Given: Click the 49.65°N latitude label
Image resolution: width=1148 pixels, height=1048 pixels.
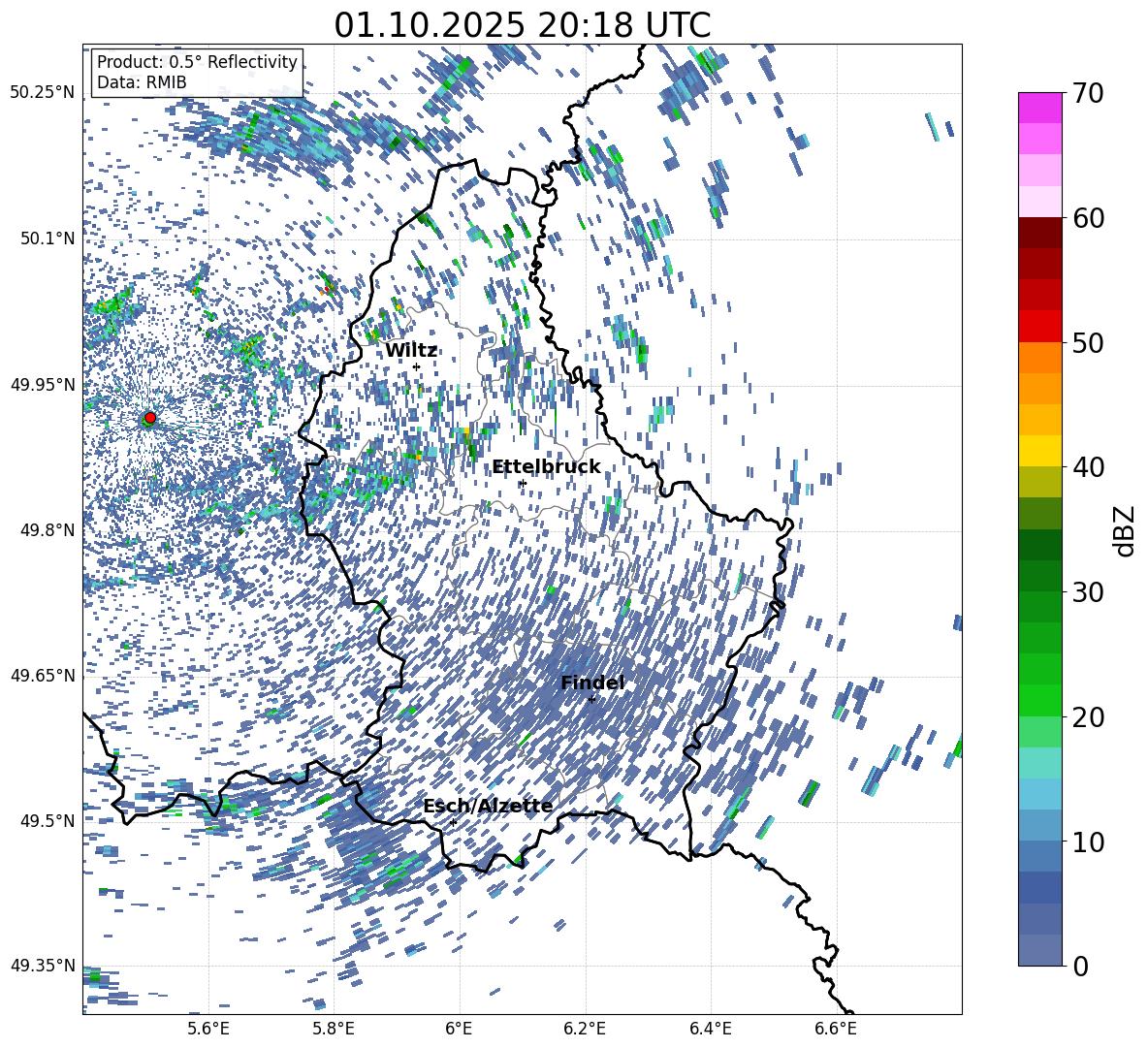Looking at the screenshot, I should [x=43, y=675].
